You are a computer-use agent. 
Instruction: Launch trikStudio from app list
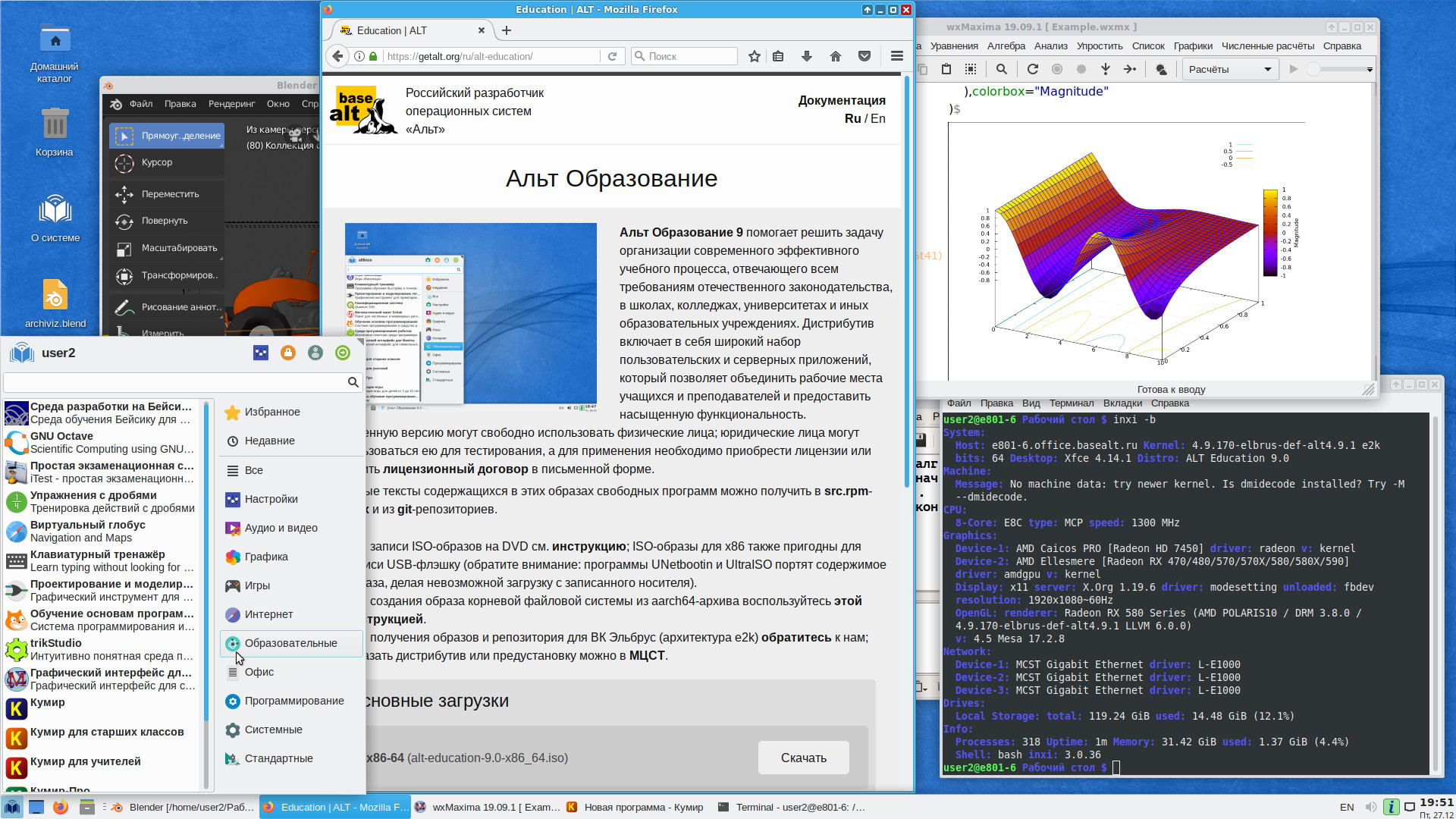[x=101, y=650]
